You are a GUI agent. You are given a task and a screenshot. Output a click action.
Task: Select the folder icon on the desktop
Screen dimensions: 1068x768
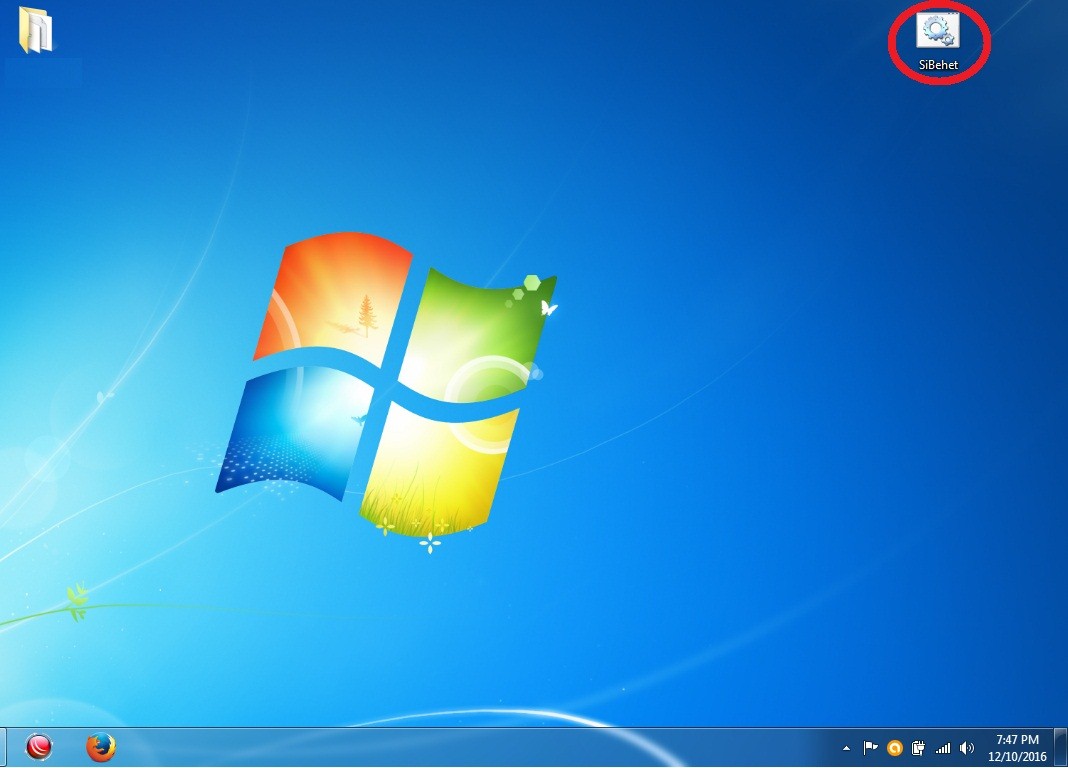(35, 30)
